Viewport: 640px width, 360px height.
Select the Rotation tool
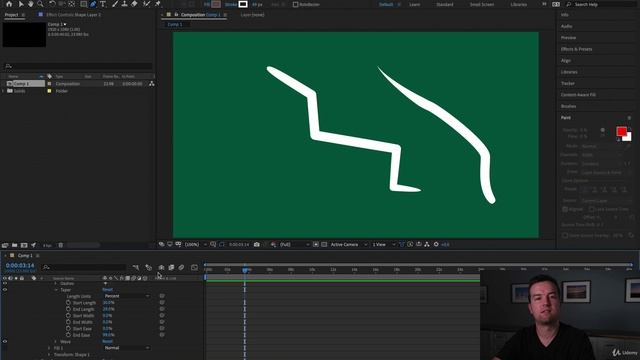[52, 4]
